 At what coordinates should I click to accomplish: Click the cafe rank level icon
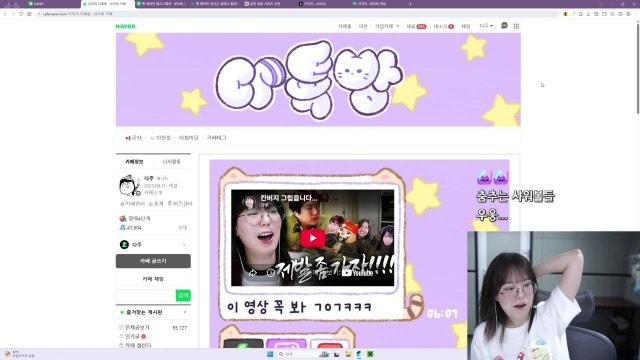122,219
